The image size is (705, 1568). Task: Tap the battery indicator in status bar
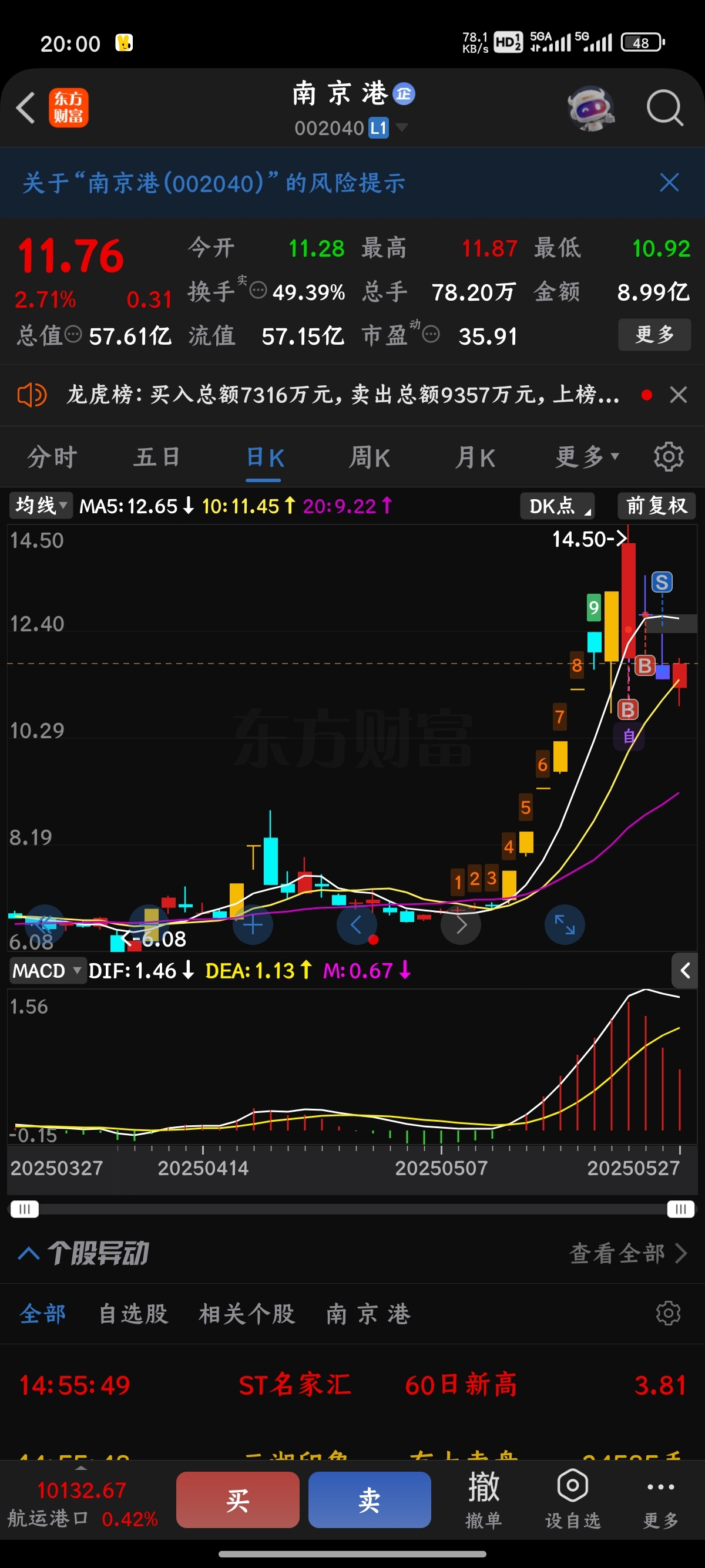click(x=642, y=43)
